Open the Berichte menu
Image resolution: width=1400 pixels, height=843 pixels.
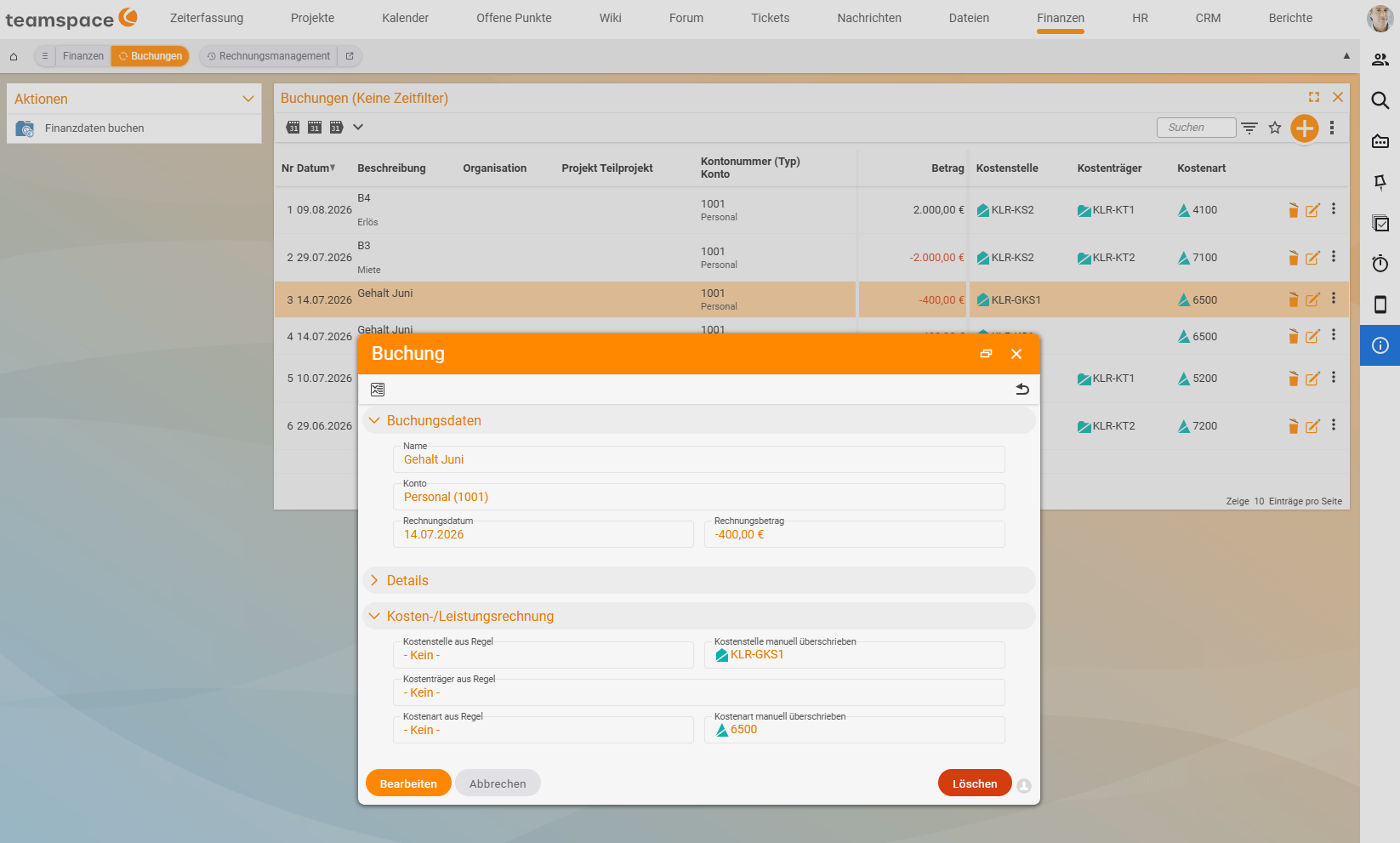tap(1290, 18)
